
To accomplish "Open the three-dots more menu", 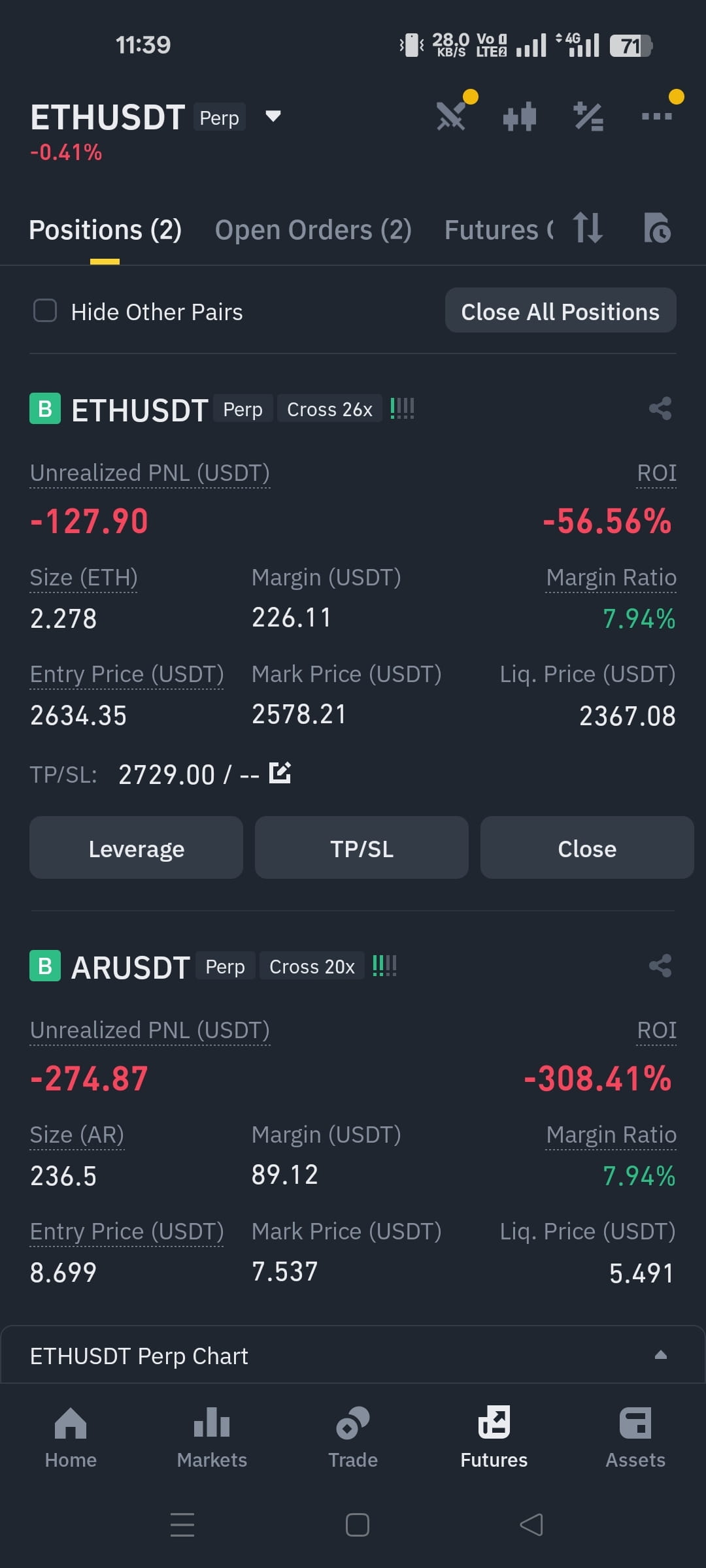I will 656,116.
